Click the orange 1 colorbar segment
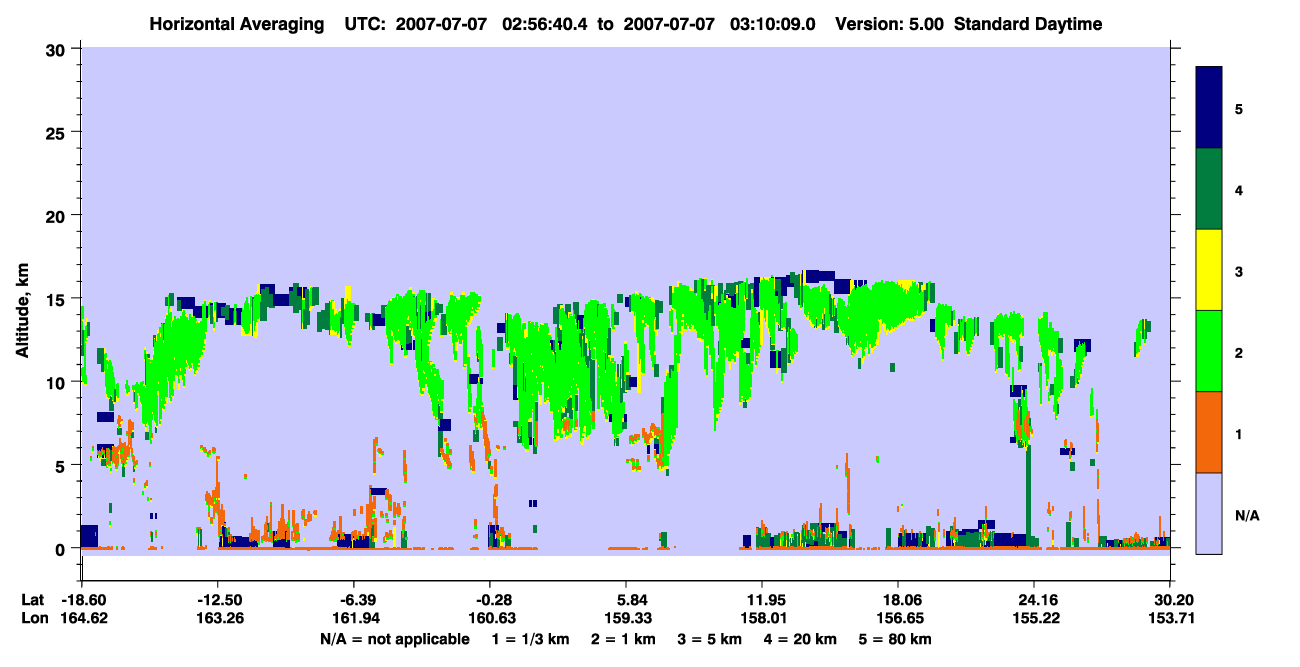This screenshot has height=667, width=1300. coord(1209,432)
